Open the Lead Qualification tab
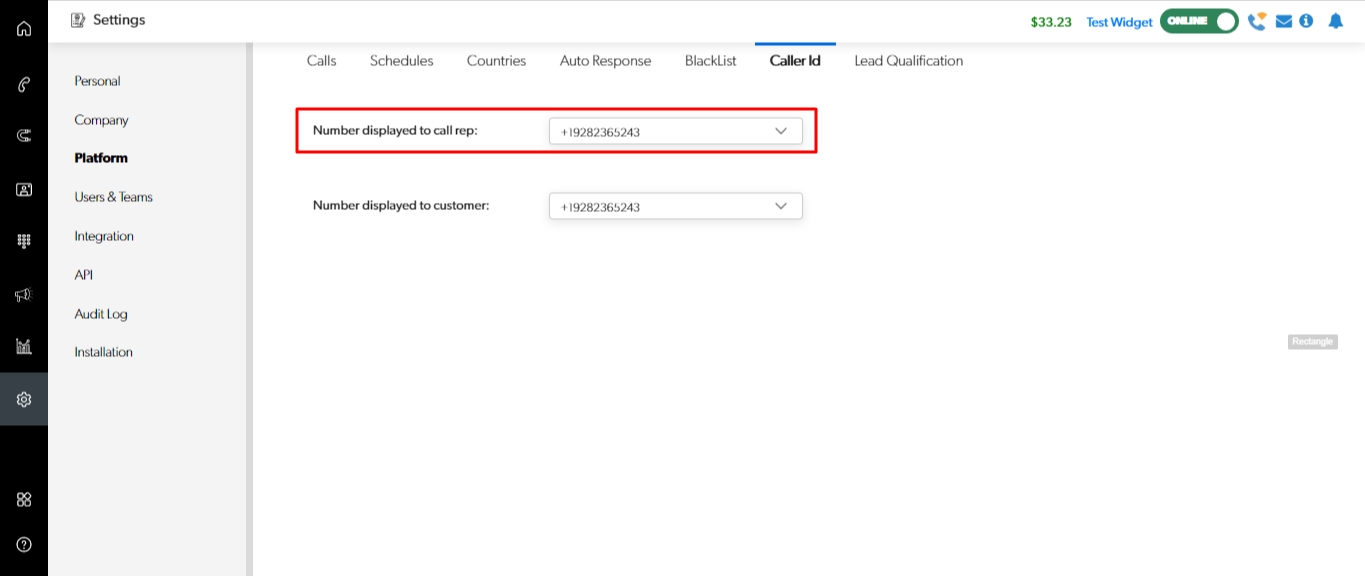The height and width of the screenshot is (576, 1365). click(908, 61)
